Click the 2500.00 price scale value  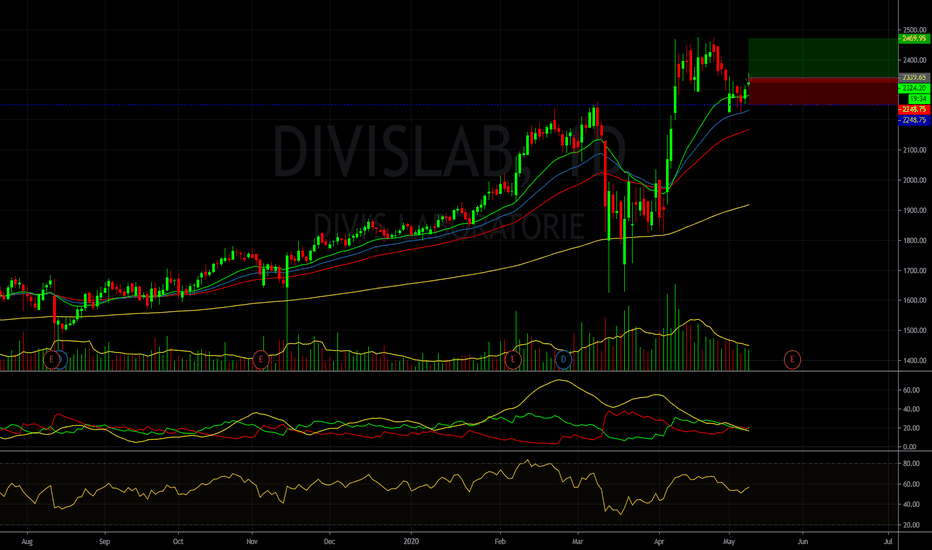(x=915, y=30)
